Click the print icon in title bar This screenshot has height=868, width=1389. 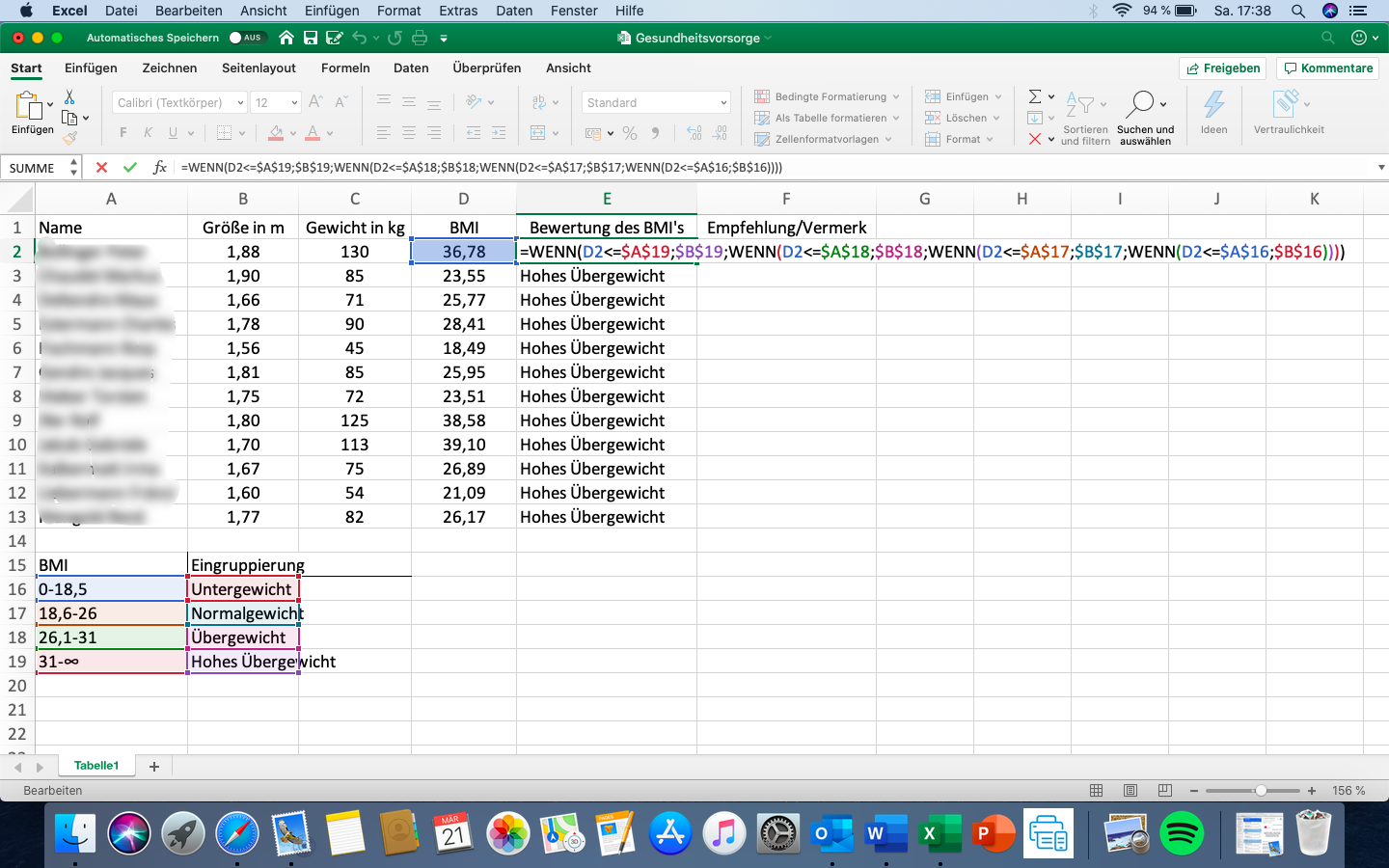[420, 38]
